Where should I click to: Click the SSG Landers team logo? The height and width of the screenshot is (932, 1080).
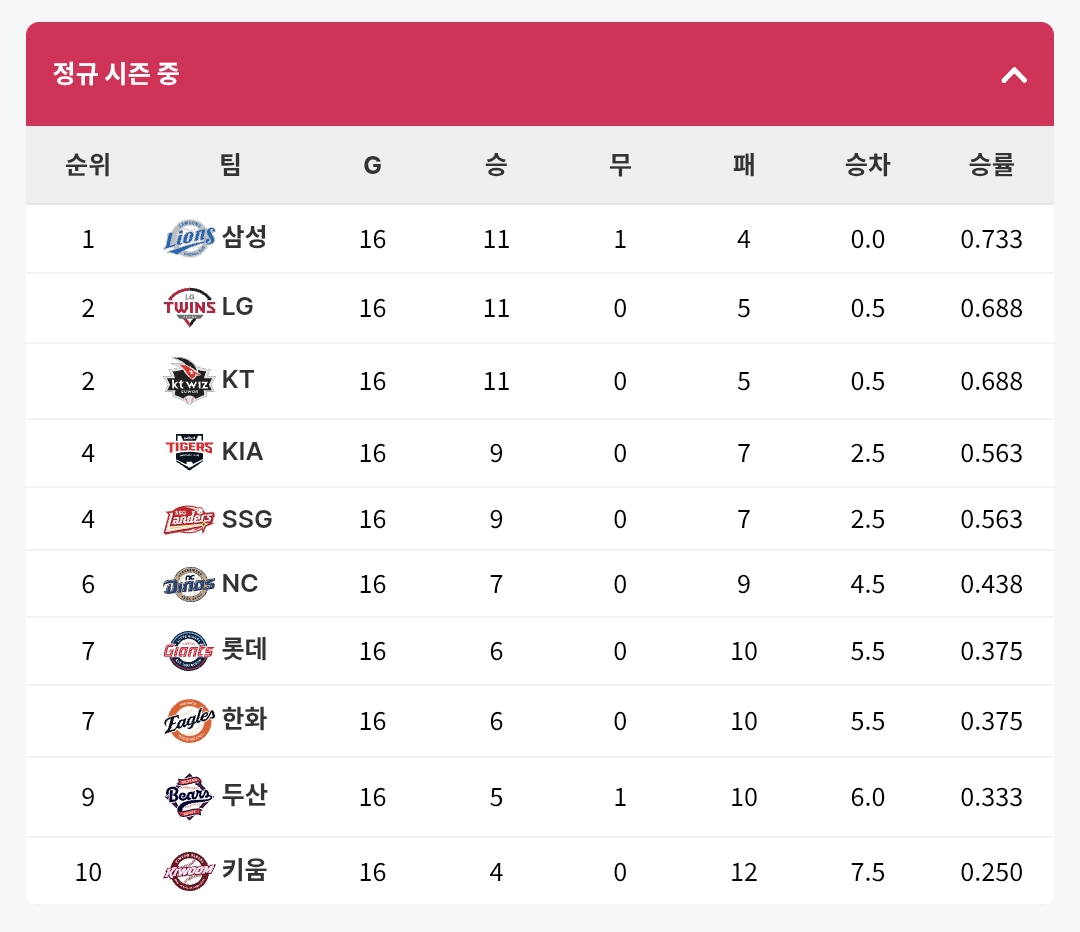click(x=189, y=519)
